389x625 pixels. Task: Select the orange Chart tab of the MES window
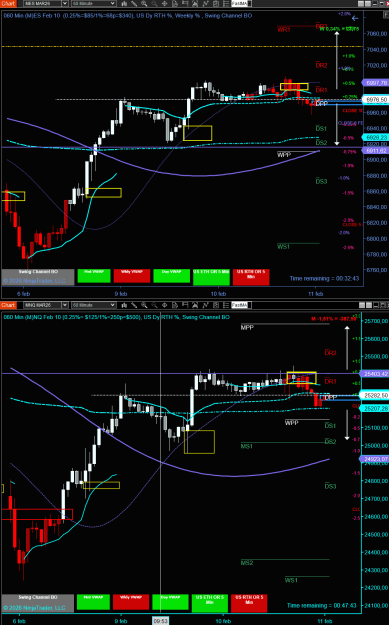pos(8,4)
